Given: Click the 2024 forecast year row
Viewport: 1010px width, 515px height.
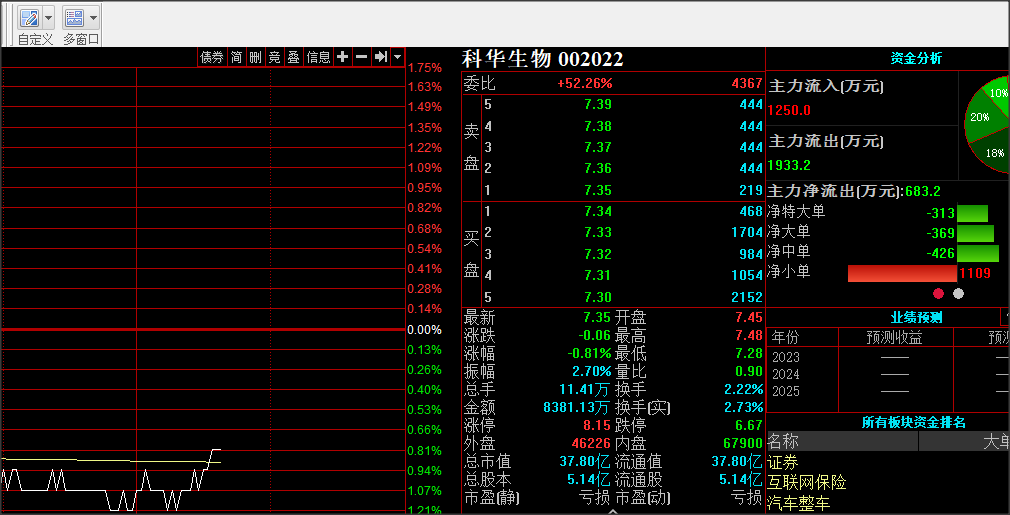Looking at the screenshot, I should (x=786, y=374).
